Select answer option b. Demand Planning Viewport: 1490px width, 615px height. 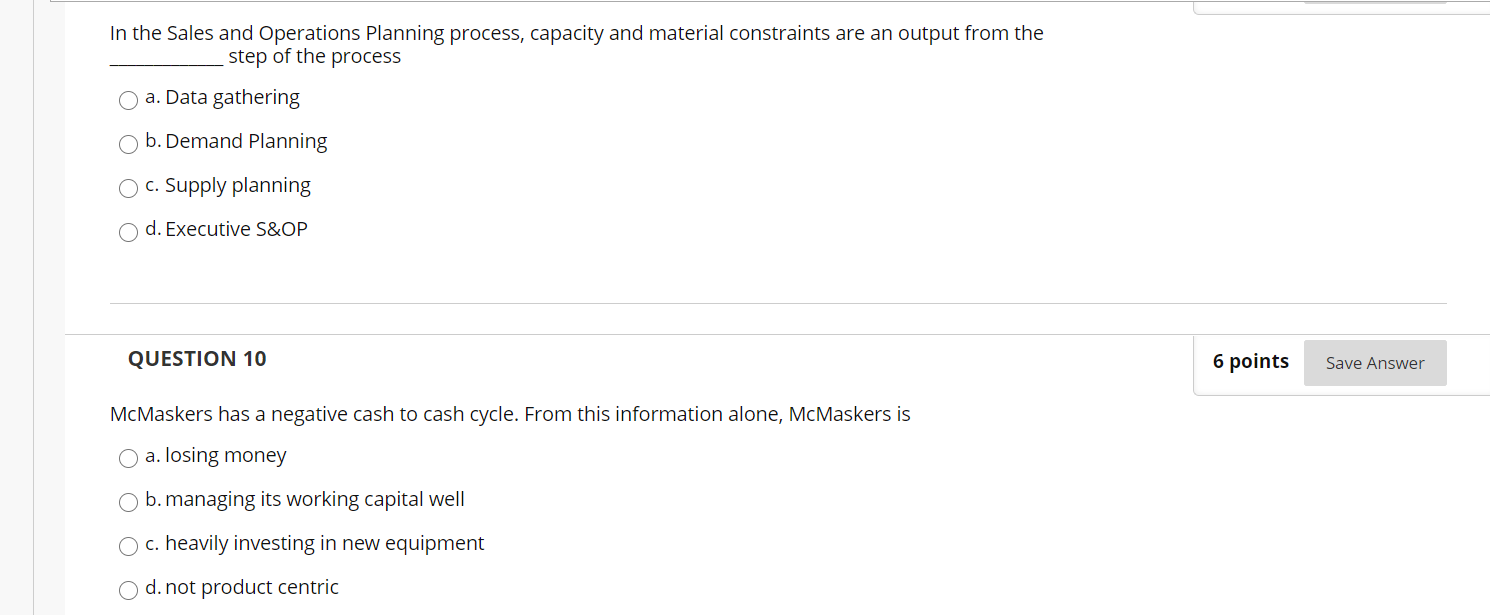[x=128, y=144]
